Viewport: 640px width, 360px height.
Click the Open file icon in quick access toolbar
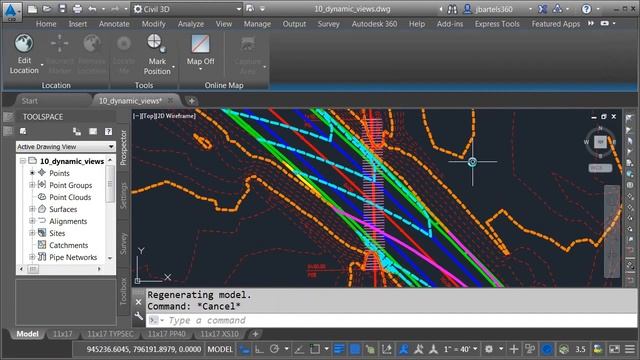coord(47,9)
